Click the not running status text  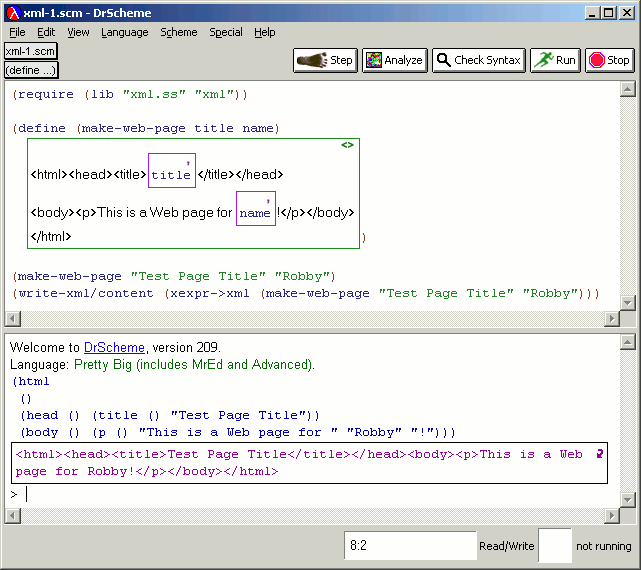603,546
